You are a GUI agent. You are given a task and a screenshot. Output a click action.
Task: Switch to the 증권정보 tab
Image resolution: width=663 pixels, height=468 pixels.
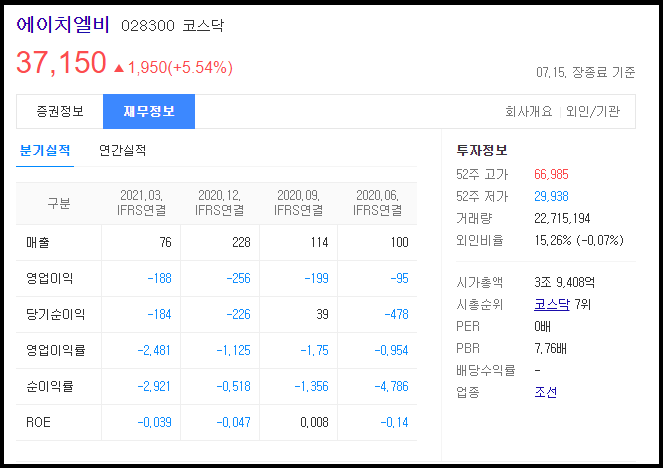pyautogui.click(x=60, y=112)
